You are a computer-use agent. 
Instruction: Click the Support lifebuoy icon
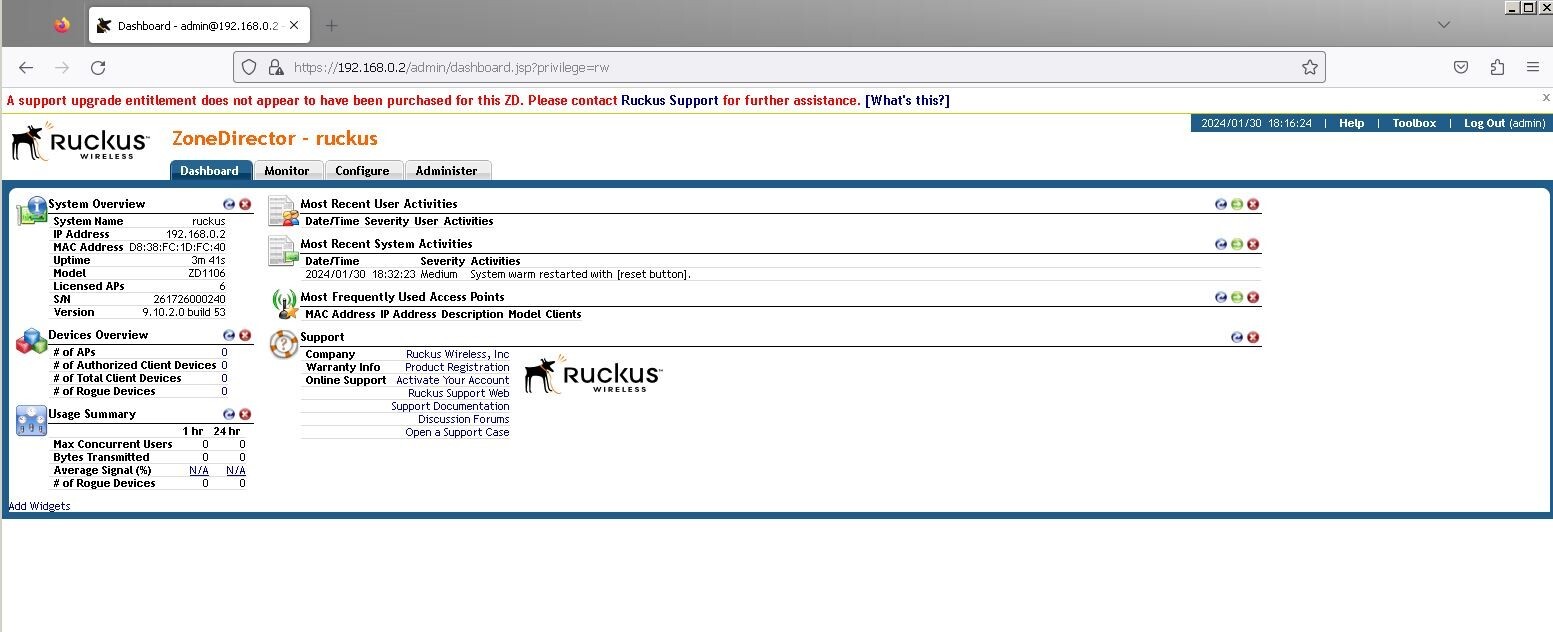click(284, 344)
